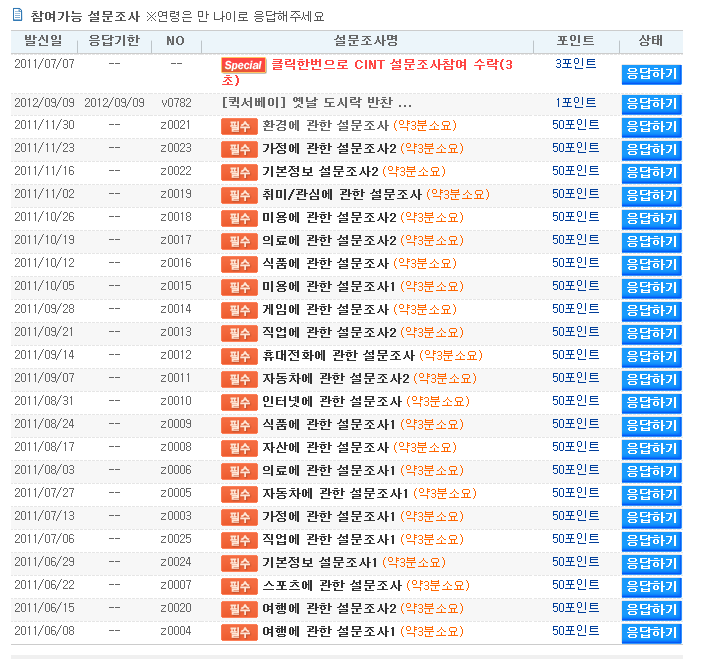This screenshot has height=659, width=702.
Task: Click 응답하기 for 자동차에 관한 설문조사2
Action: pyautogui.click(x=651, y=380)
